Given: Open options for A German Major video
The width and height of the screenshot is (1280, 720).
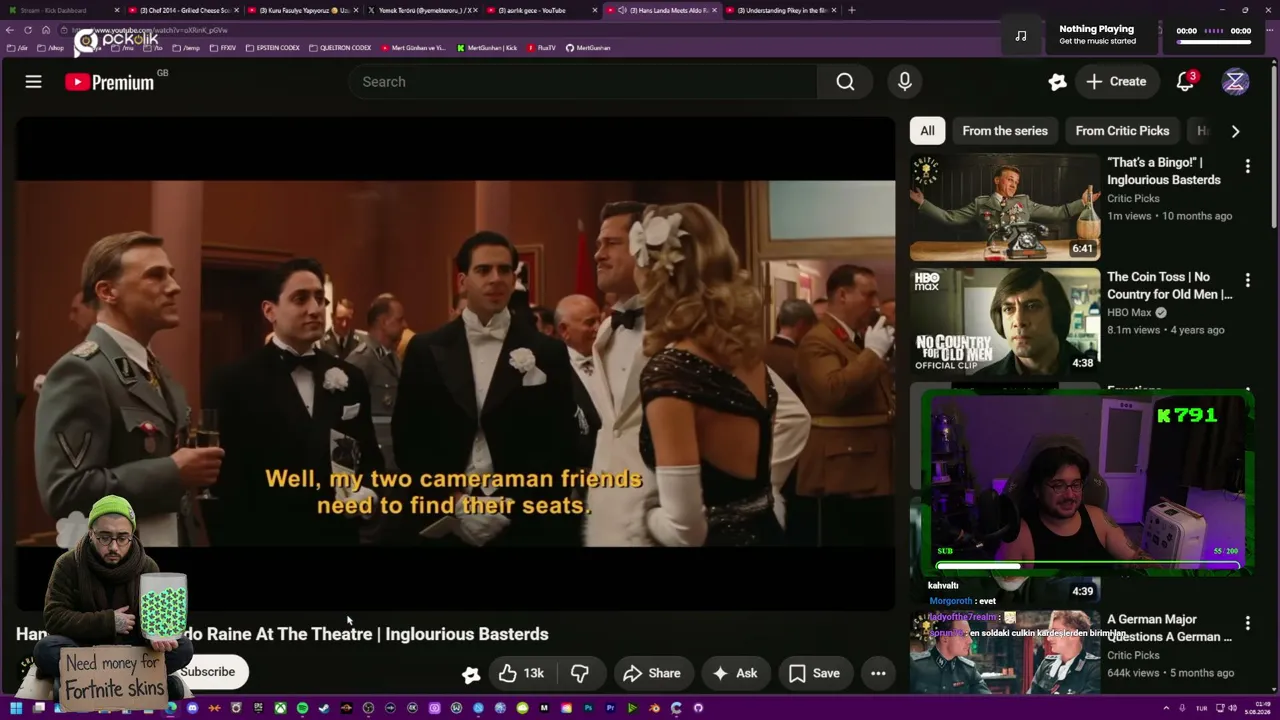Looking at the screenshot, I should [x=1247, y=623].
